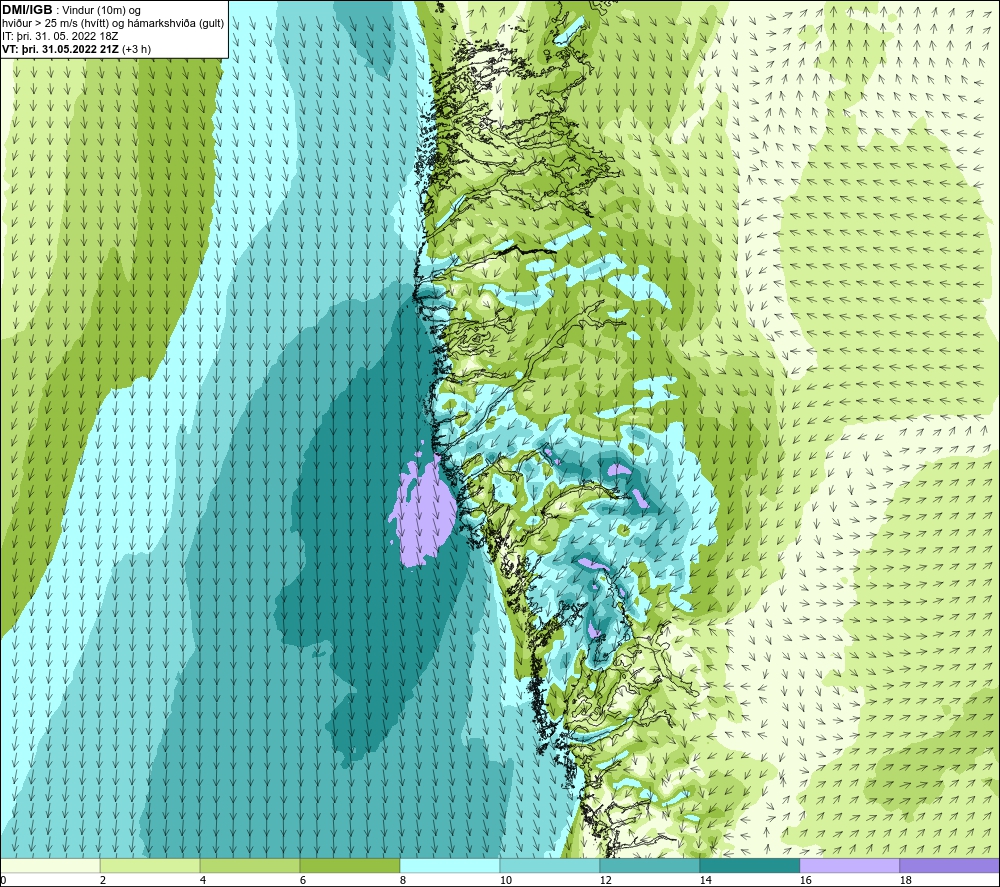Click the 'Vindur (10m) og' heading text
The width and height of the screenshot is (1000, 887).
[x=101, y=11]
